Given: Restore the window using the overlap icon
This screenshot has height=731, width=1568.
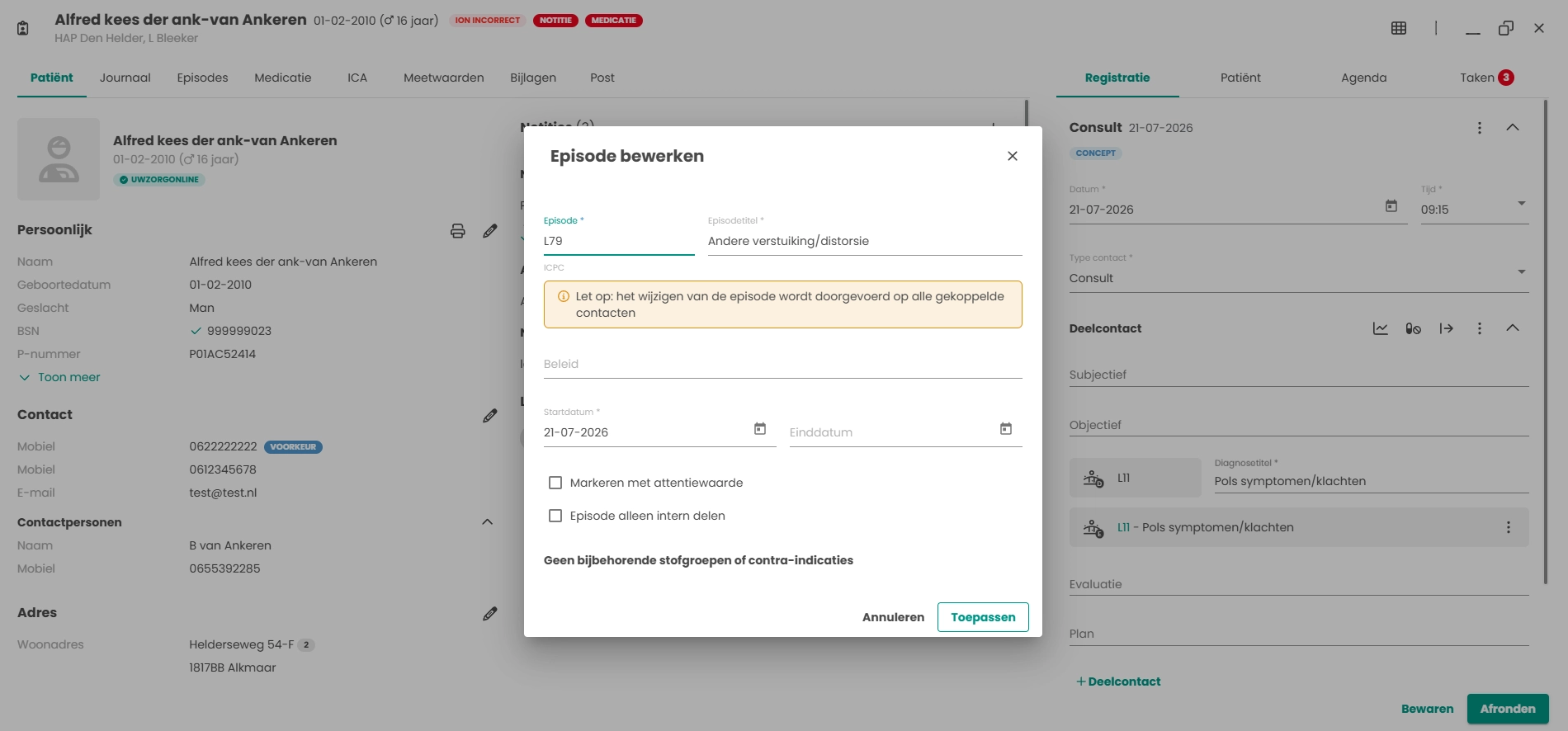Looking at the screenshot, I should (1506, 28).
